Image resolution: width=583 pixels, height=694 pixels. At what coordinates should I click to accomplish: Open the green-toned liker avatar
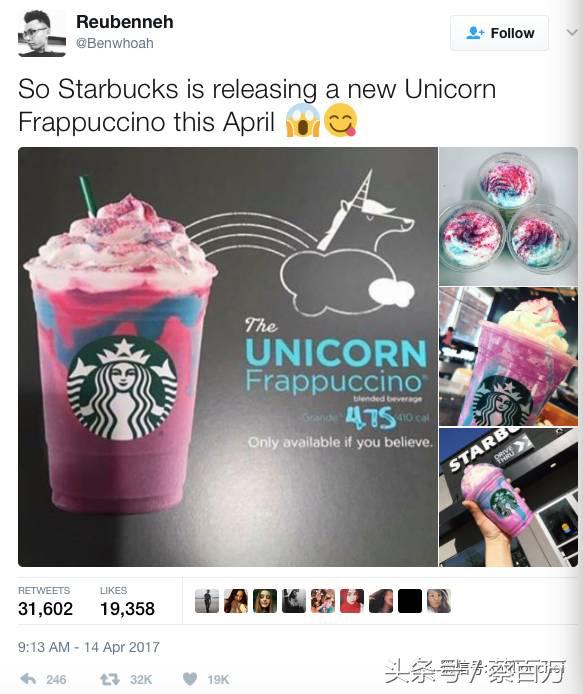pyautogui.click(x=265, y=601)
